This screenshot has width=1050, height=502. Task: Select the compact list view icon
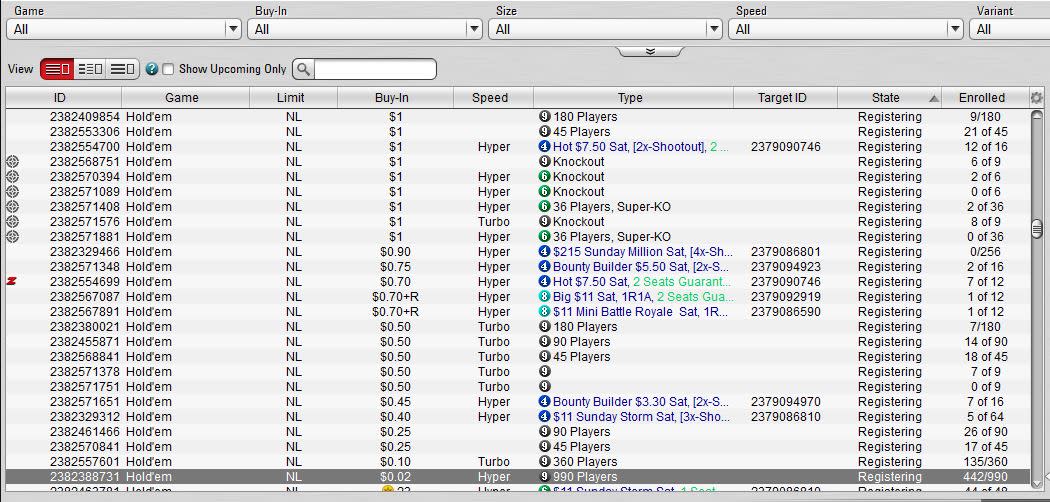point(57,69)
